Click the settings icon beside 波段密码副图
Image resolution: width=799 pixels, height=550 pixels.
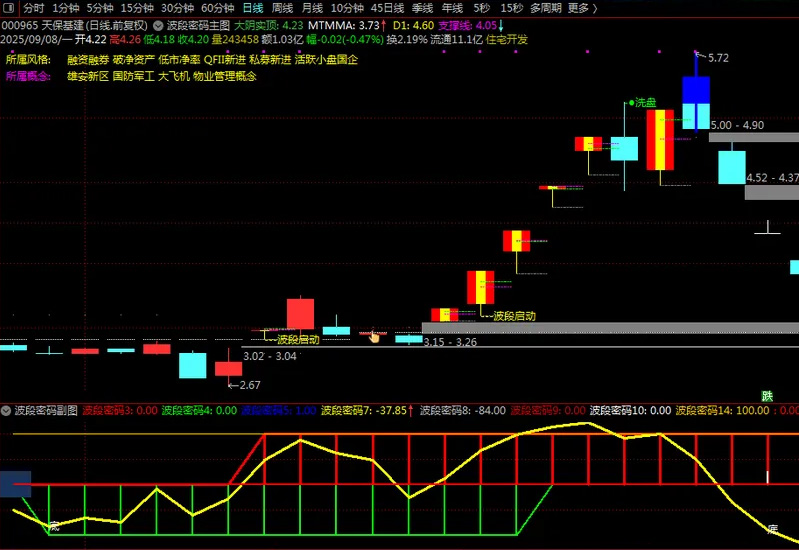[x=6, y=410]
